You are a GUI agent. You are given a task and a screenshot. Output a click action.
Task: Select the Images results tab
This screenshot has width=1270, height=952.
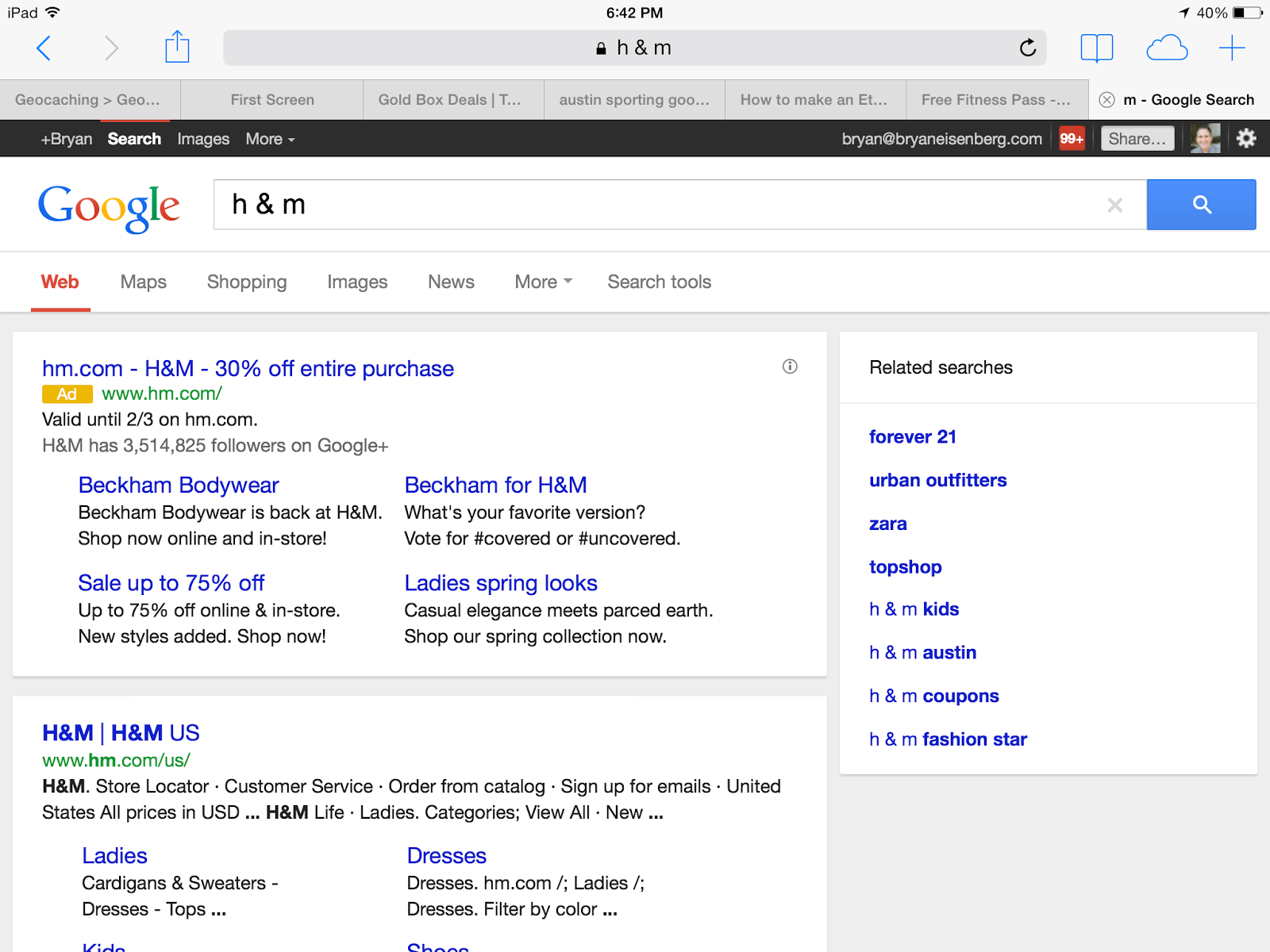coord(357,282)
